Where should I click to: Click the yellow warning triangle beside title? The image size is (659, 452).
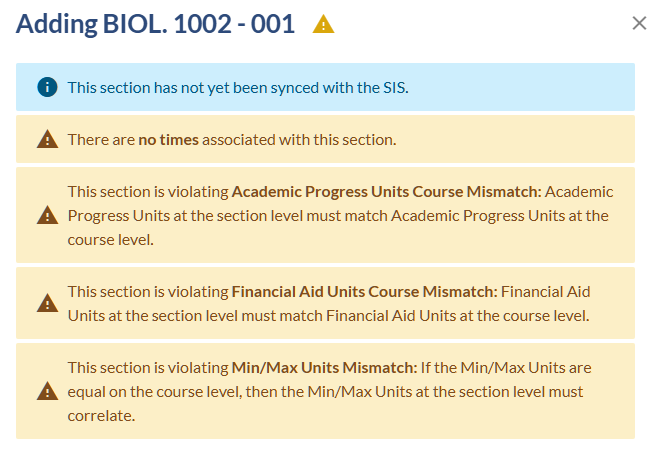pos(323,24)
